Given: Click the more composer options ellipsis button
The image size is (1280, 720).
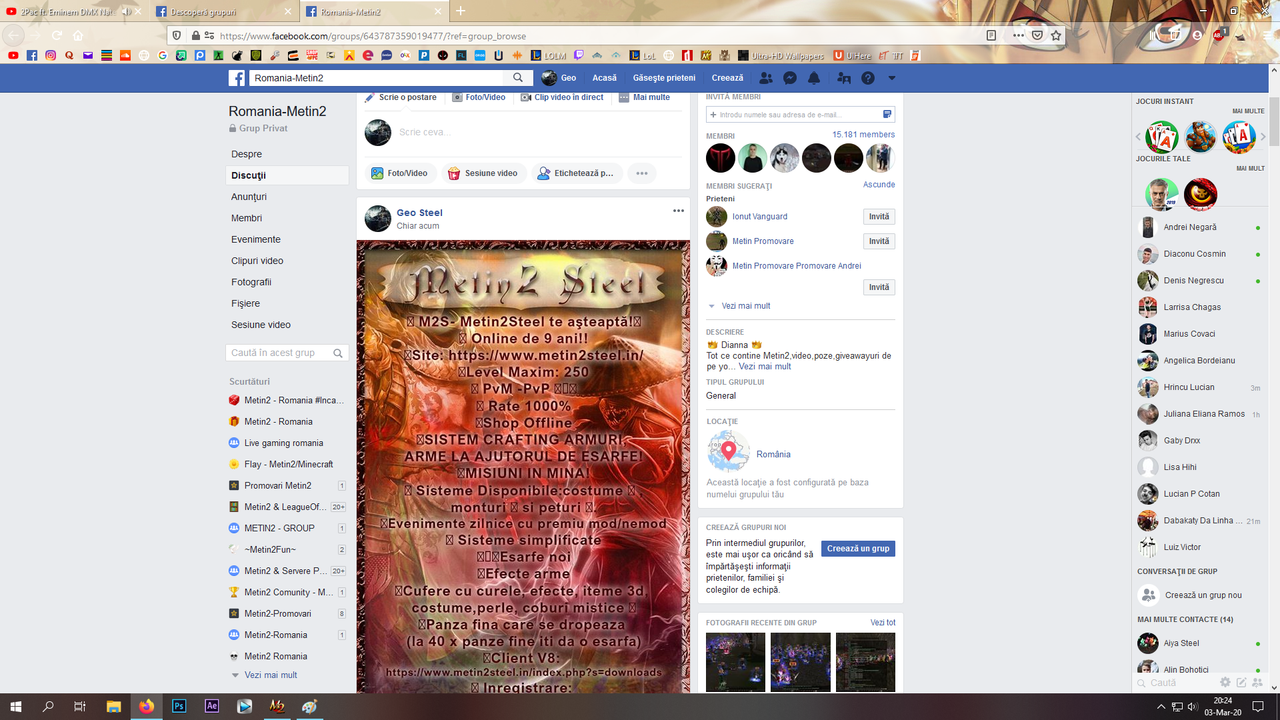Looking at the screenshot, I should (642, 173).
